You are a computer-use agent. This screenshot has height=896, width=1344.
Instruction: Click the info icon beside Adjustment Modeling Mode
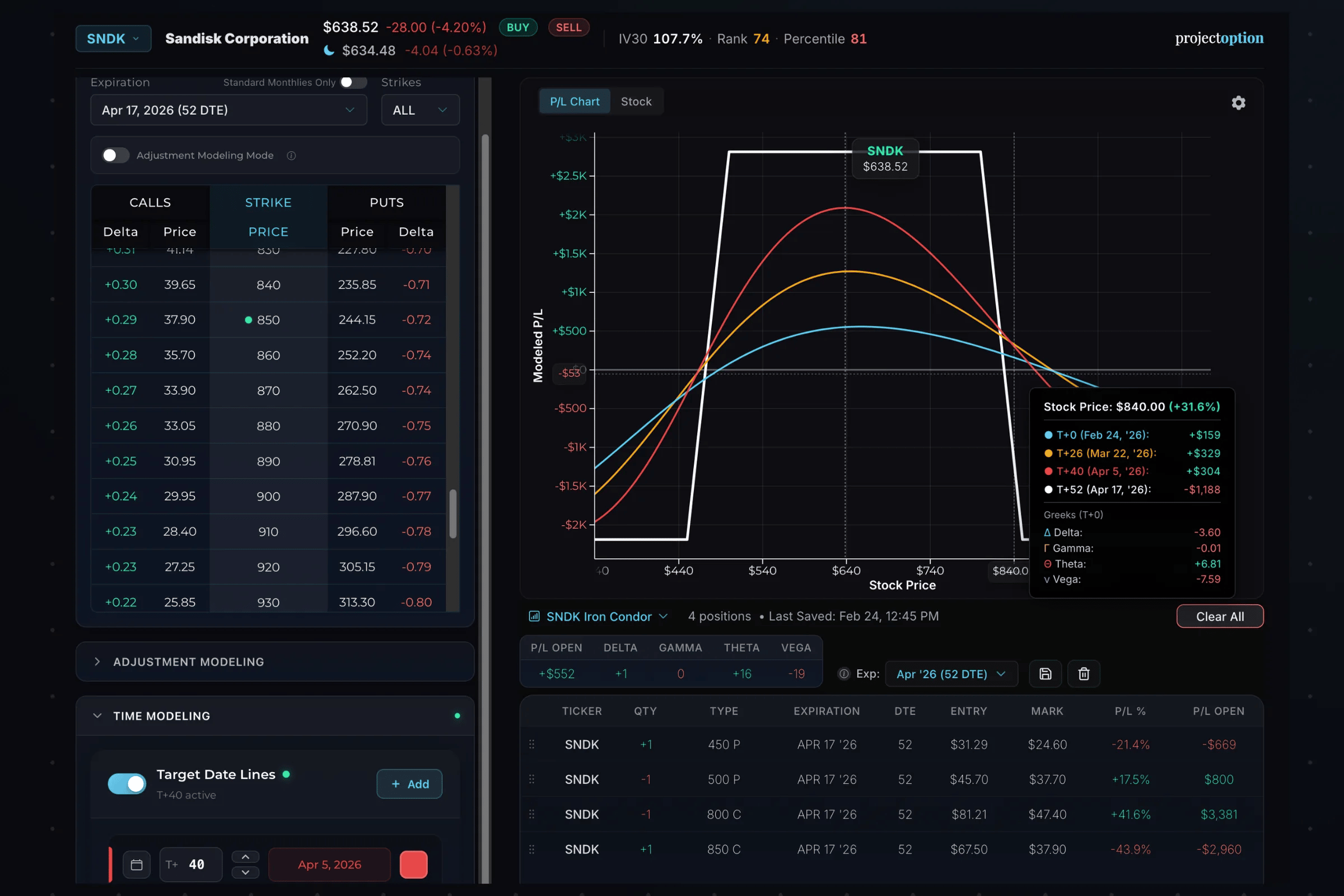(x=291, y=156)
